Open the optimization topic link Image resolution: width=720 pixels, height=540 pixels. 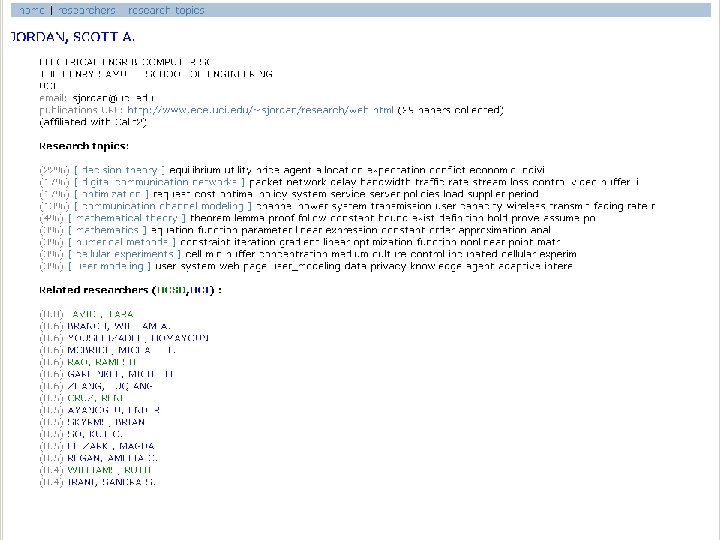[112, 194]
